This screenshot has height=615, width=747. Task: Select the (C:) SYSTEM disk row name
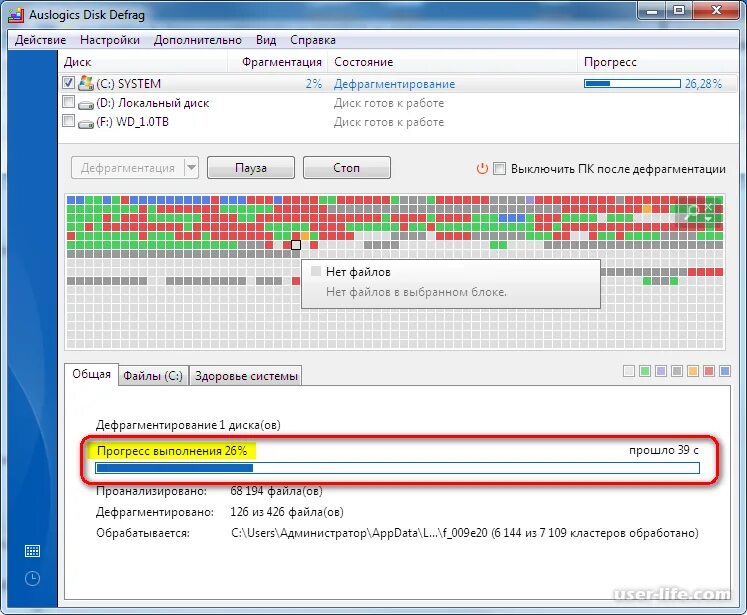pyautogui.click(x=129, y=84)
